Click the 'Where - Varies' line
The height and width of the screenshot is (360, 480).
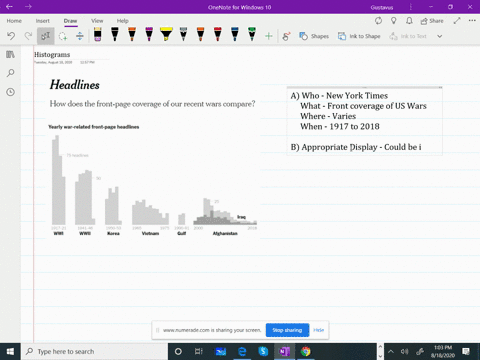pyautogui.click(x=328, y=116)
